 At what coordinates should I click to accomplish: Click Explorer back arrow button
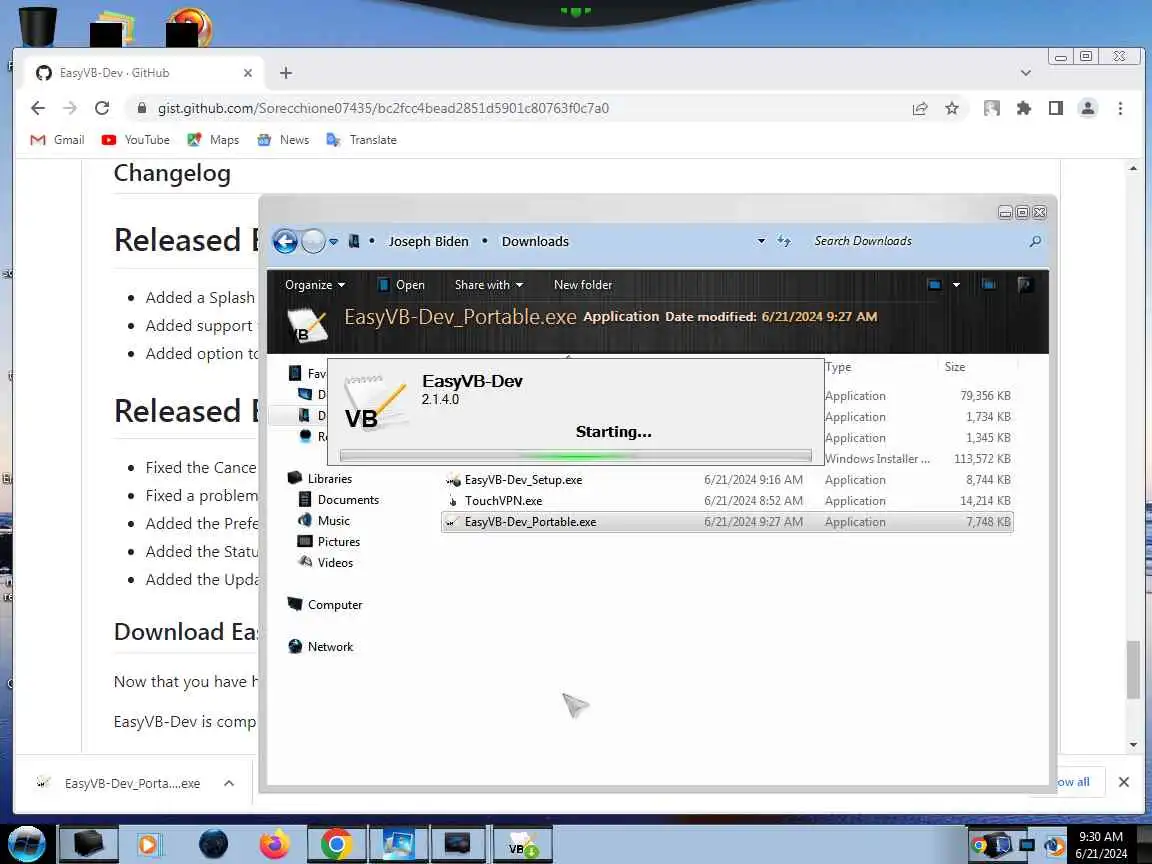click(x=286, y=241)
